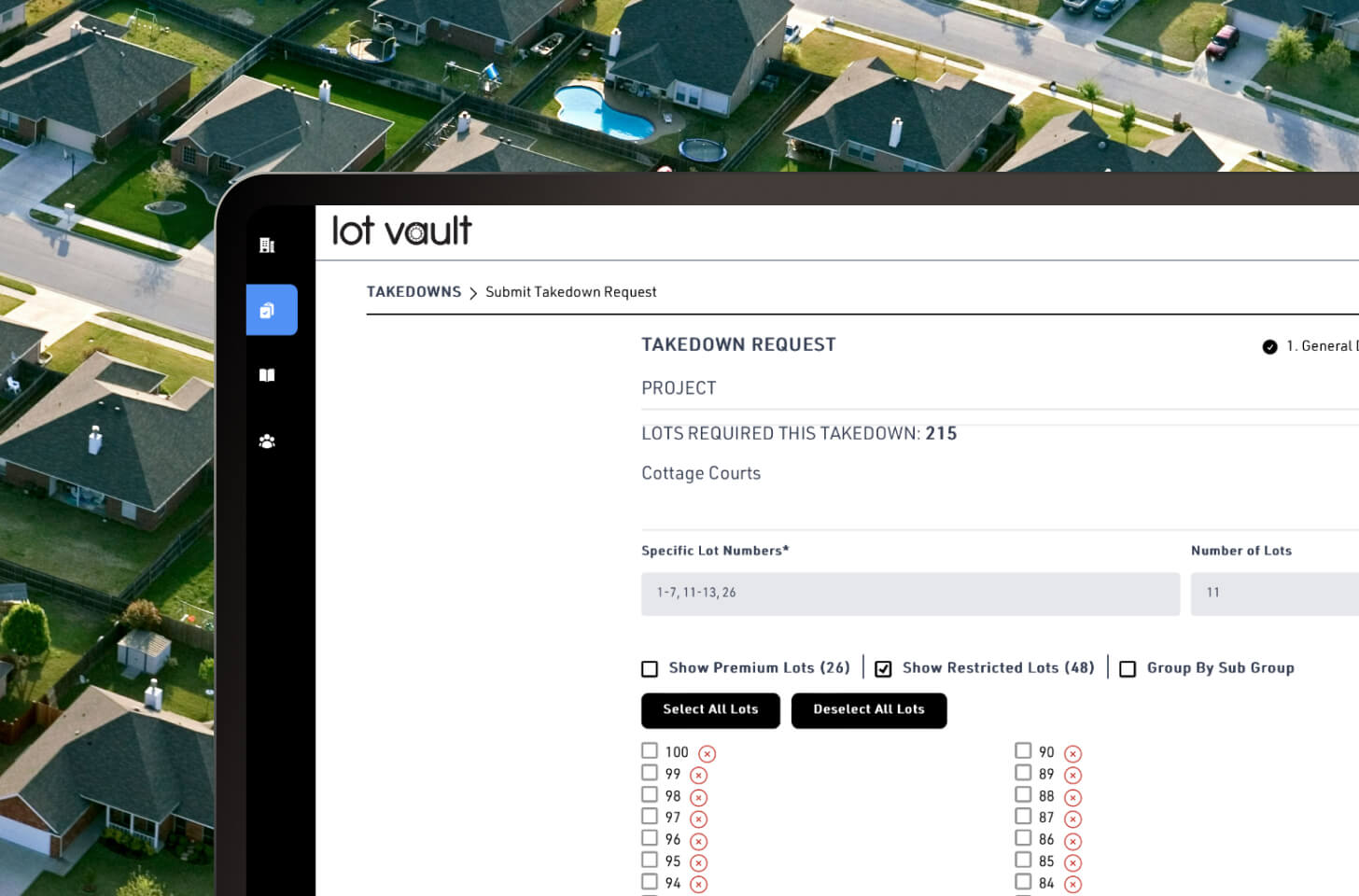Open the users group sidebar icon

tap(267, 441)
